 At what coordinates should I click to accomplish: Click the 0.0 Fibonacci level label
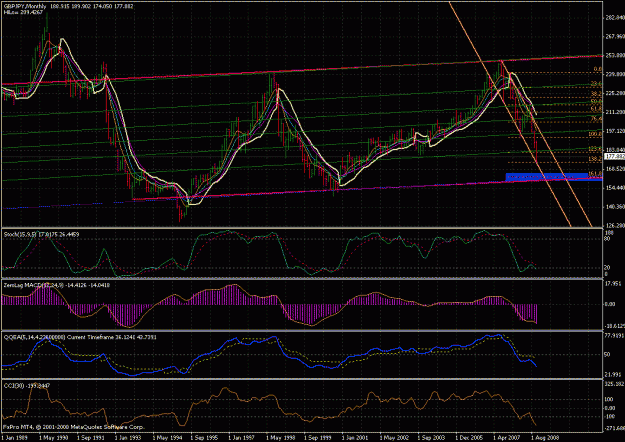tap(597, 69)
